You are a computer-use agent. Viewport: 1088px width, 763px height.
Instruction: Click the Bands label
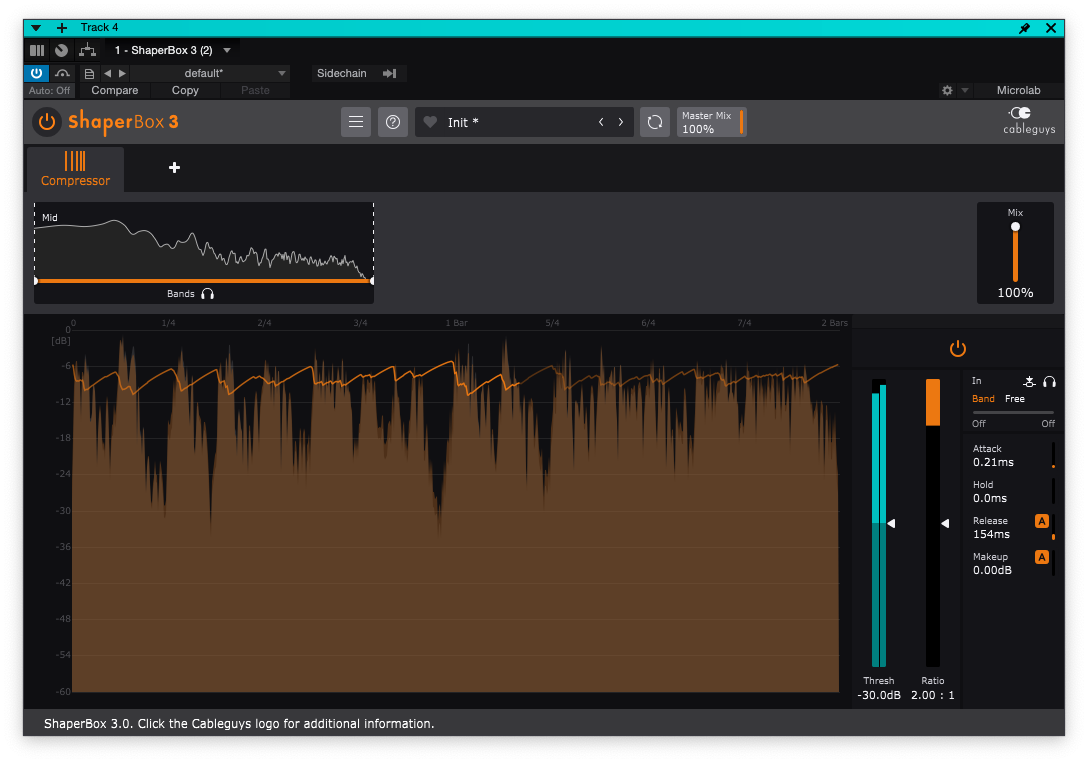click(180, 294)
